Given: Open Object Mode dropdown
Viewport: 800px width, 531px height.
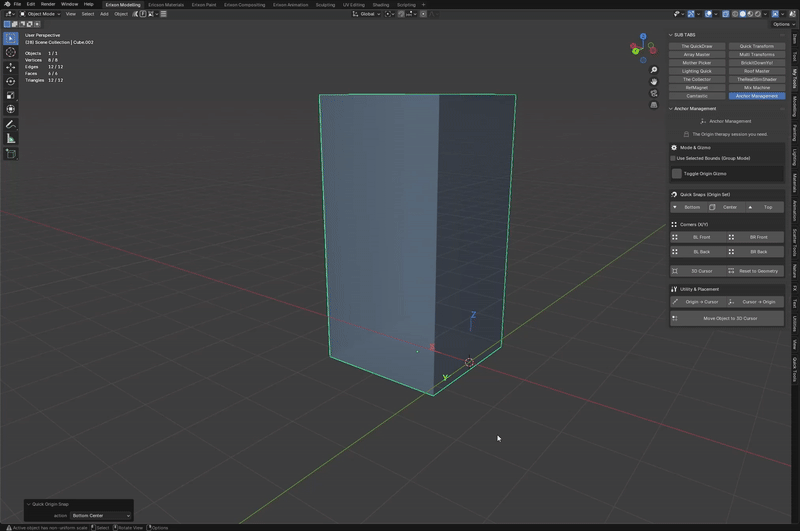Looking at the screenshot, I should tap(40, 14).
